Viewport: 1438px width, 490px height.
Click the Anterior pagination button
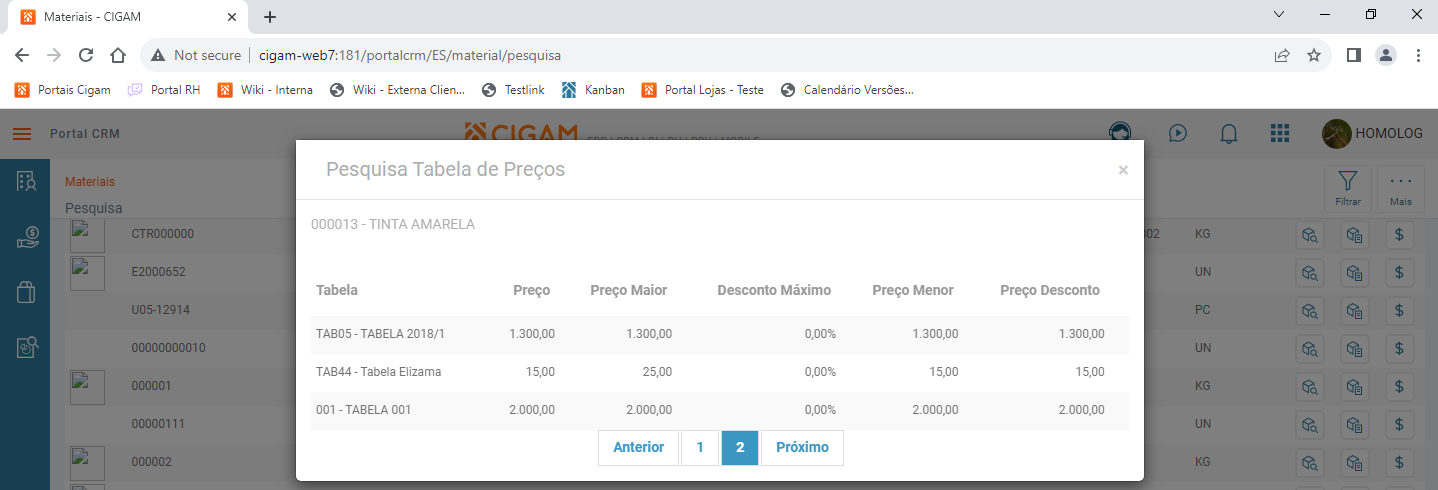pyautogui.click(x=638, y=448)
